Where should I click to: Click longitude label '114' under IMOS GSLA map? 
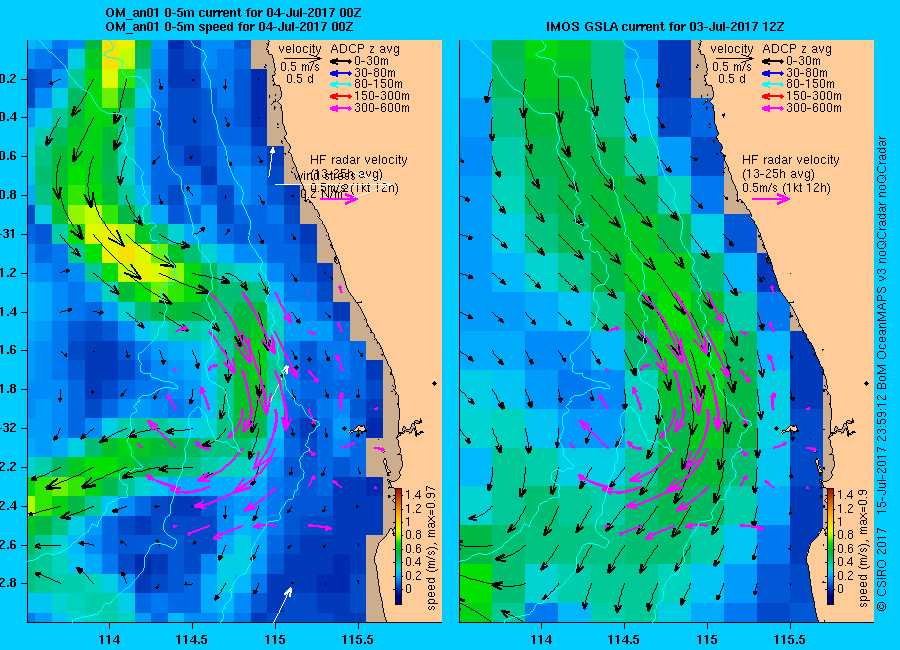point(541,639)
